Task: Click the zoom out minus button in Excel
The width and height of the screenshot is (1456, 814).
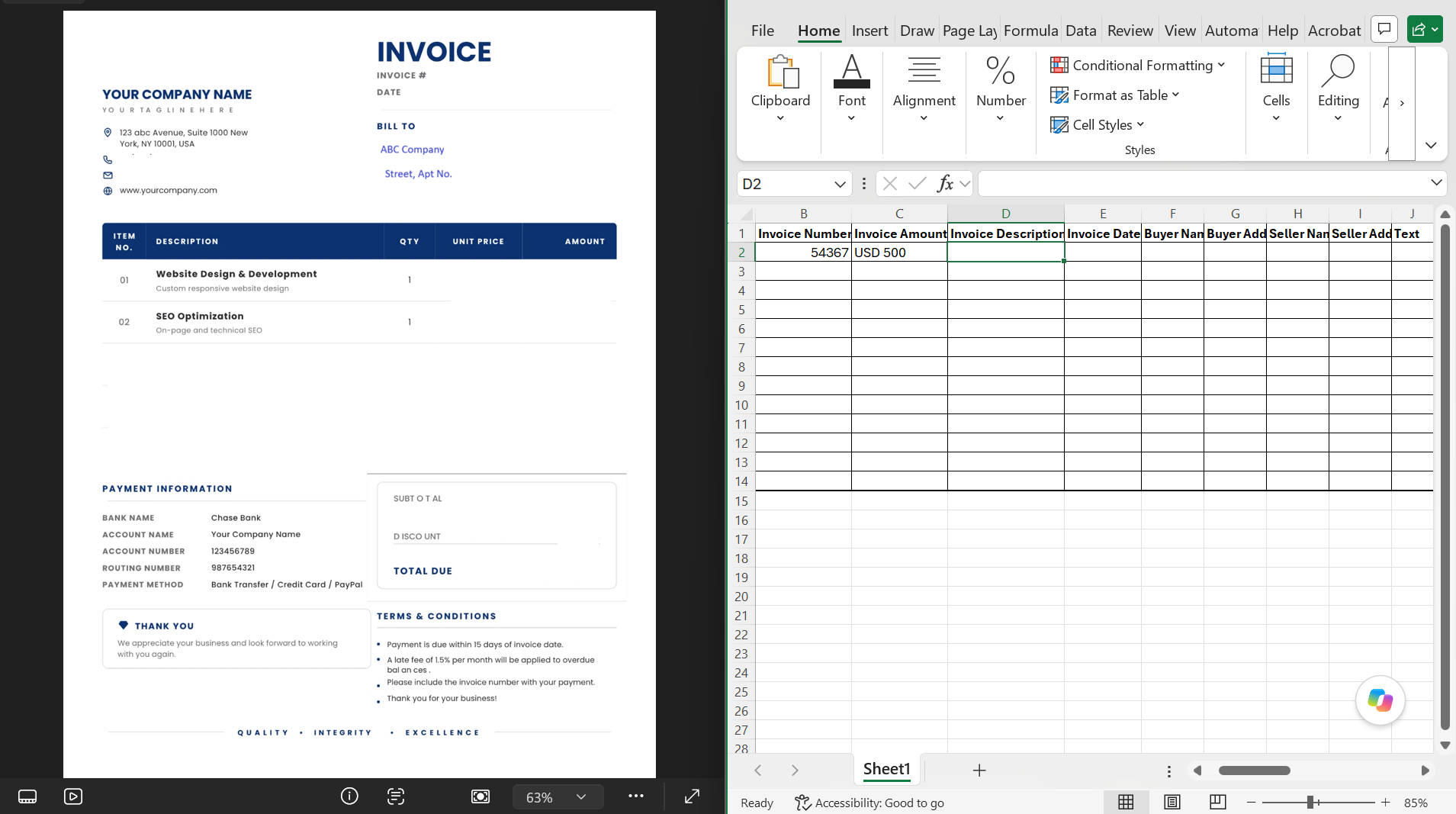Action: [x=1251, y=803]
